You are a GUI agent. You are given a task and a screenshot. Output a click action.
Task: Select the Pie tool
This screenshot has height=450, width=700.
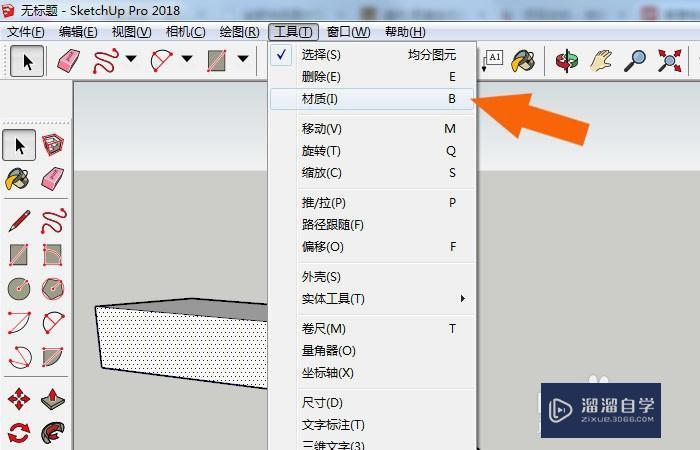click(x=53, y=357)
